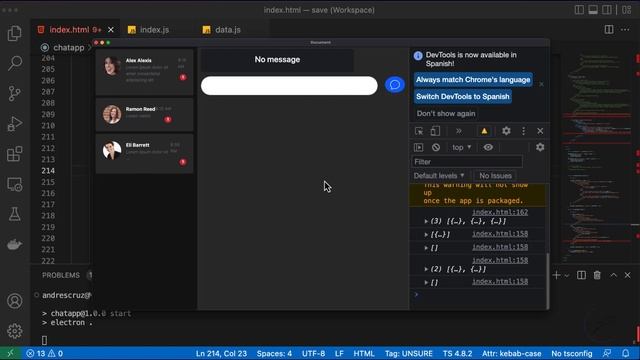This screenshot has height=360, width=640.
Task: Open the Explorer view in activity bar
Action: tap(15, 33)
